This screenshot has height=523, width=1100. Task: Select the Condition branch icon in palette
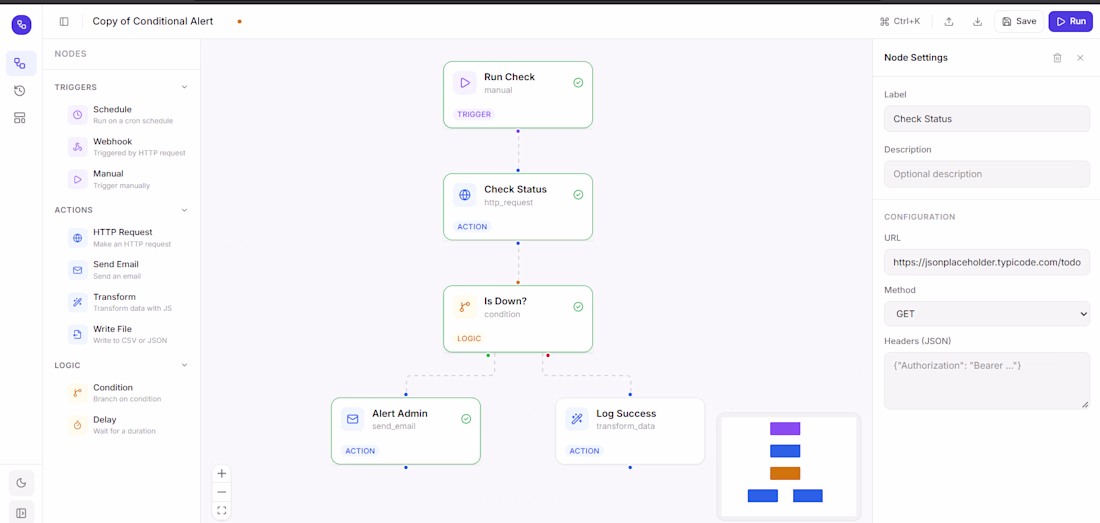coord(78,393)
